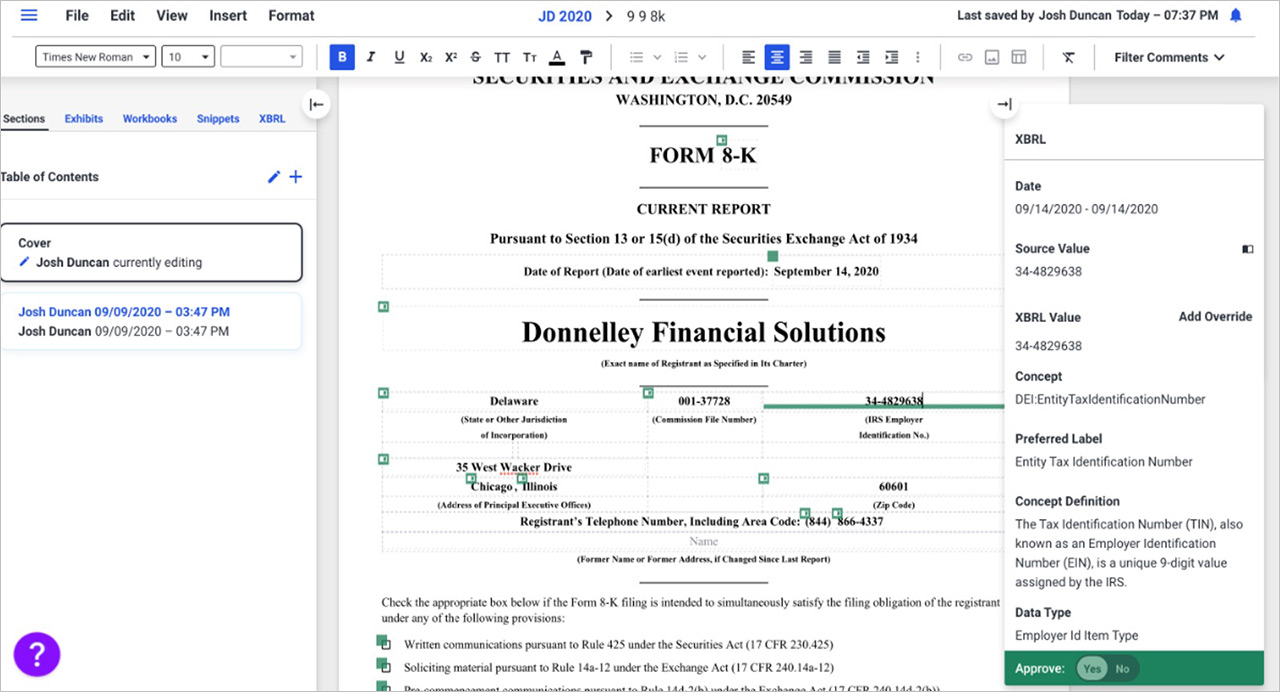Apply strikethrough formatting
1280x692 pixels.
pyautogui.click(x=476, y=57)
